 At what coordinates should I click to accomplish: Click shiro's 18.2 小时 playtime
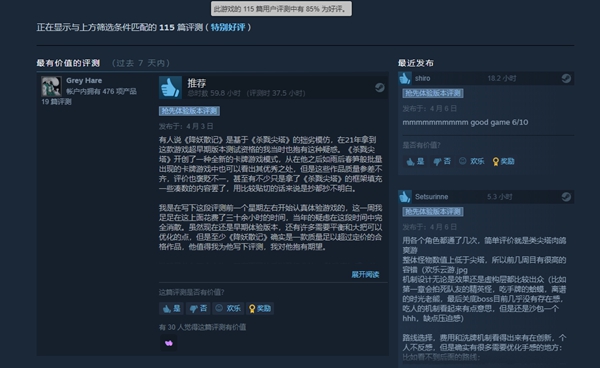coord(502,78)
